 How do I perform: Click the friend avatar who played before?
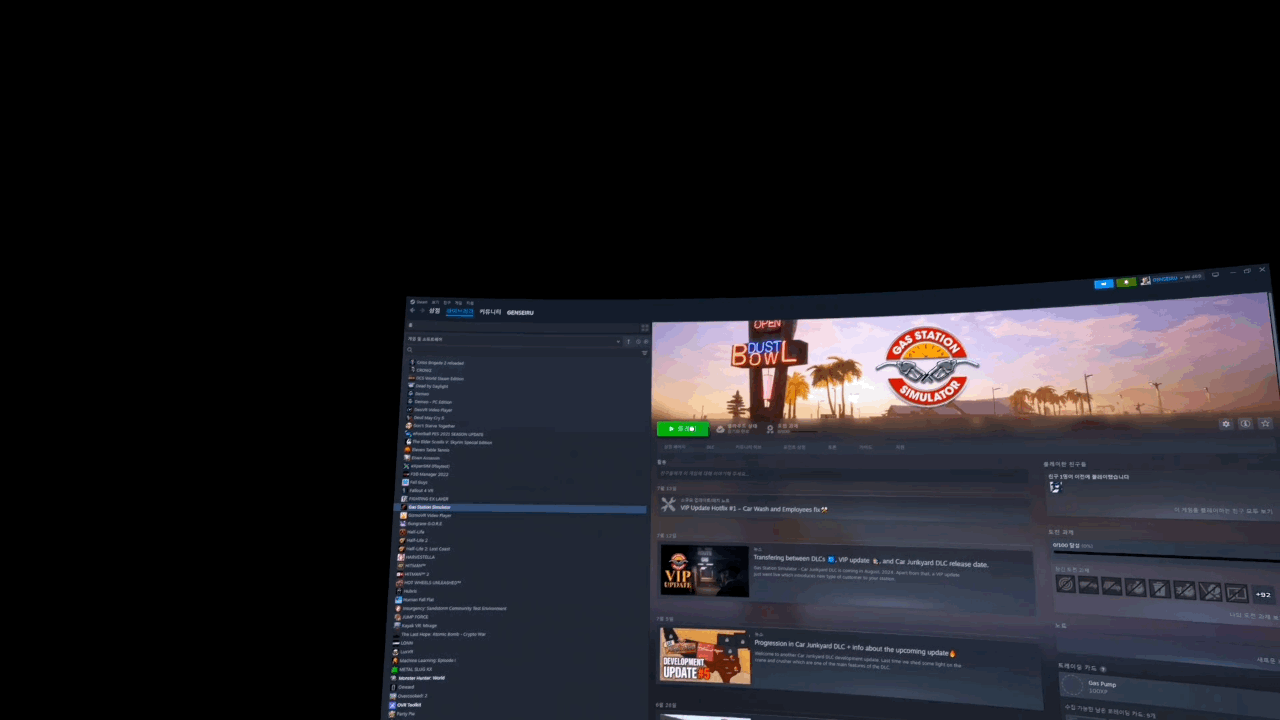(x=1054, y=488)
